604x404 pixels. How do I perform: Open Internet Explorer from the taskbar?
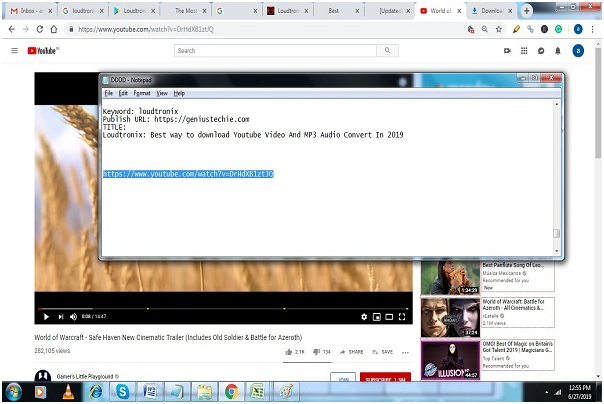tap(96, 392)
